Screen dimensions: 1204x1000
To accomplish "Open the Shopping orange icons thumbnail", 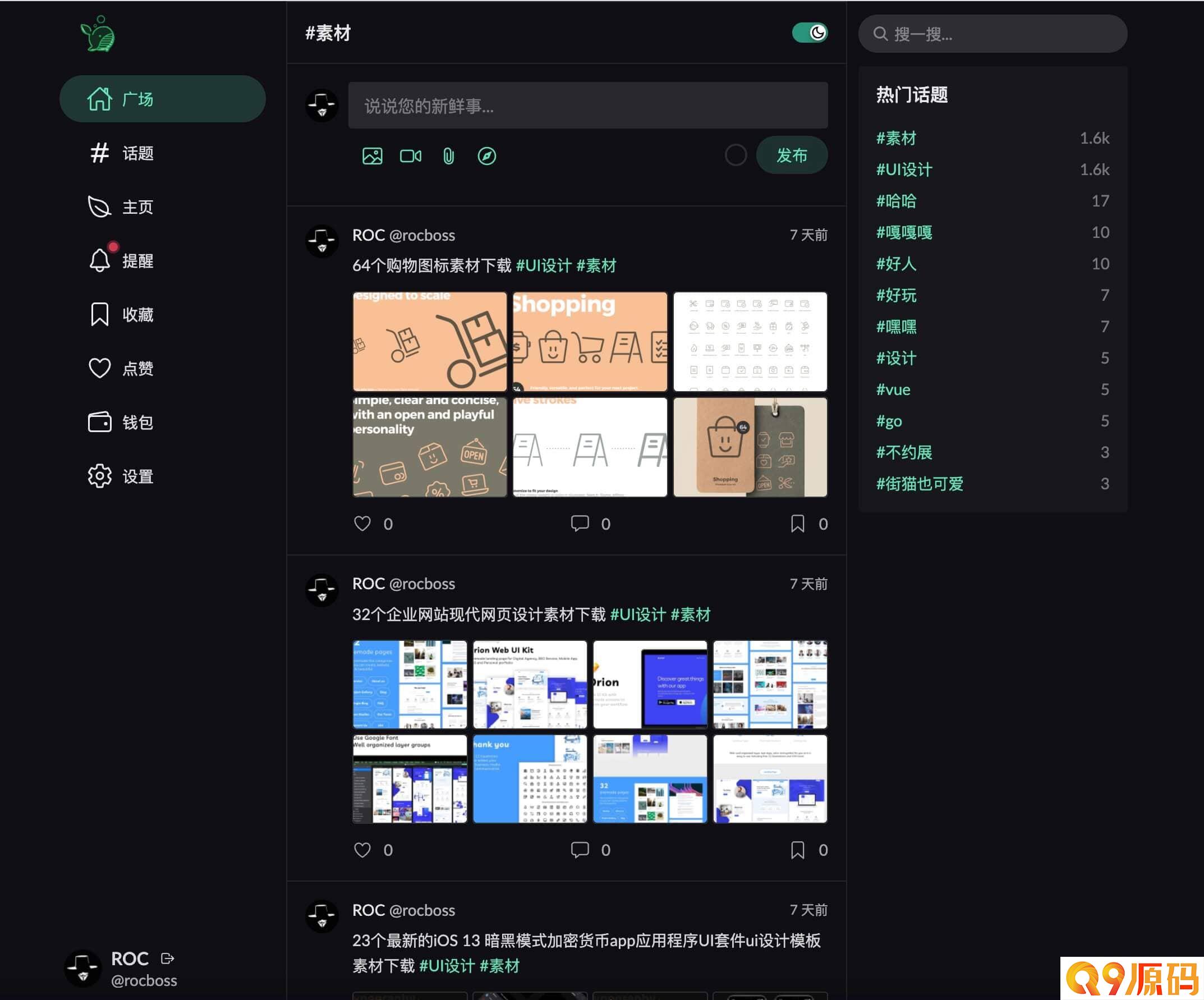I will point(590,342).
